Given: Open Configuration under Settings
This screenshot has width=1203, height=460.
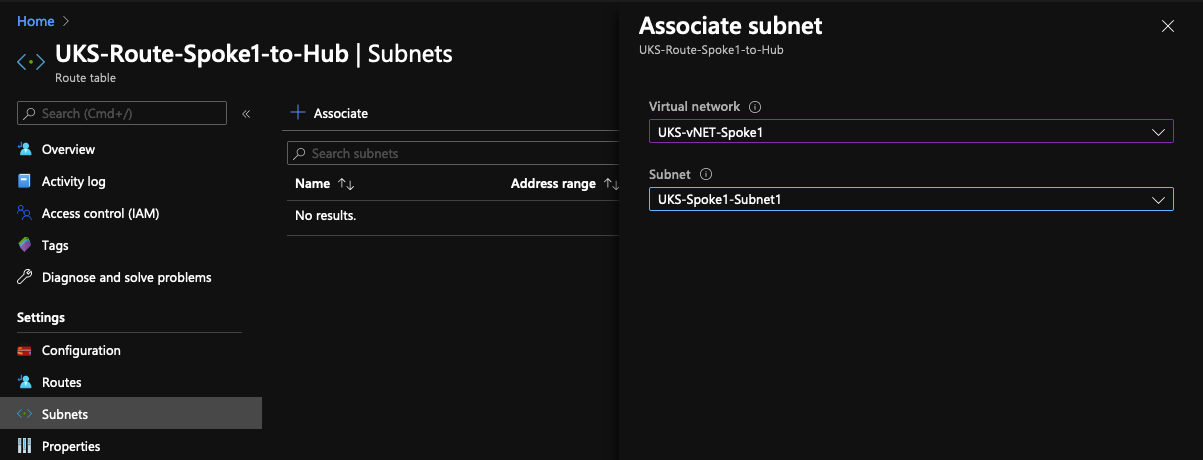Looking at the screenshot, I should [x=81, y=350].
